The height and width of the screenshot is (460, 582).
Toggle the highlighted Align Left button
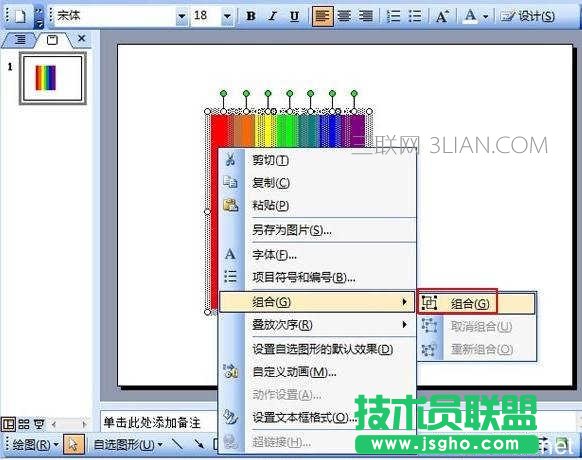(x=323, y=16)
